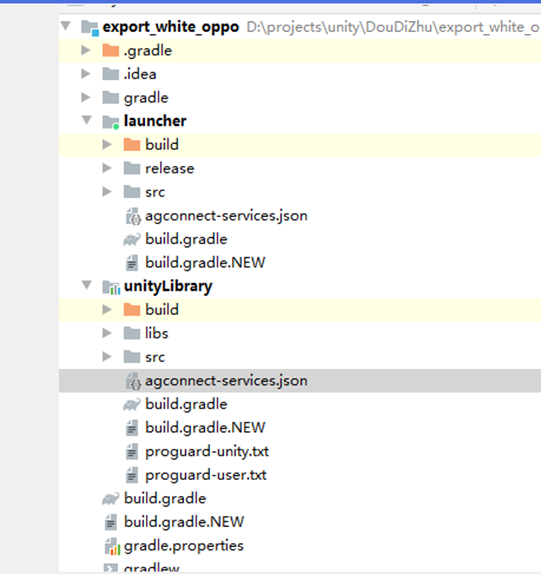Click the orange build folder icon in unityLibrary

pos(132,310)
